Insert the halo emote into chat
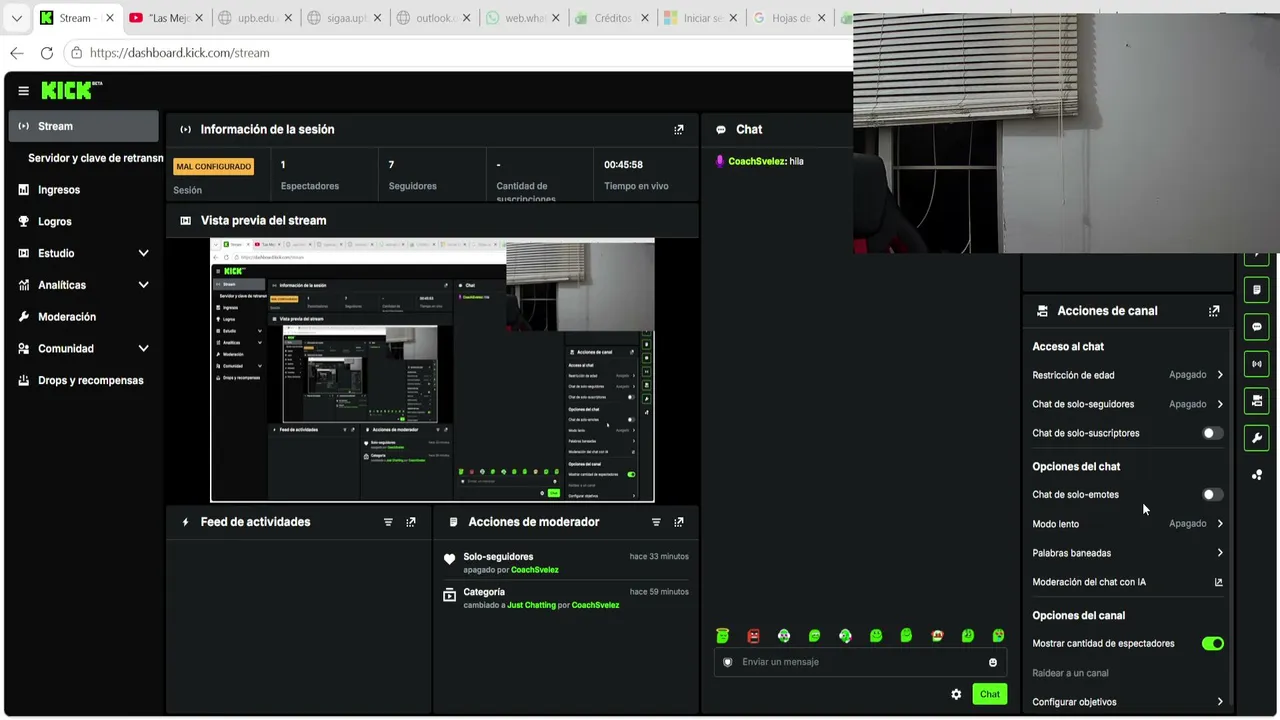 click(x=723, y=636)
